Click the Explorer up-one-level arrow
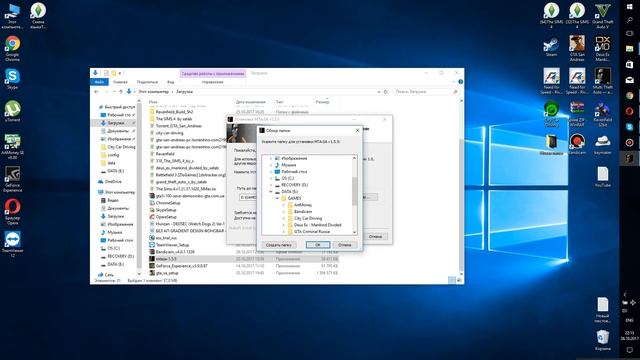Viewport: 640px width, 360px height. 121,92
